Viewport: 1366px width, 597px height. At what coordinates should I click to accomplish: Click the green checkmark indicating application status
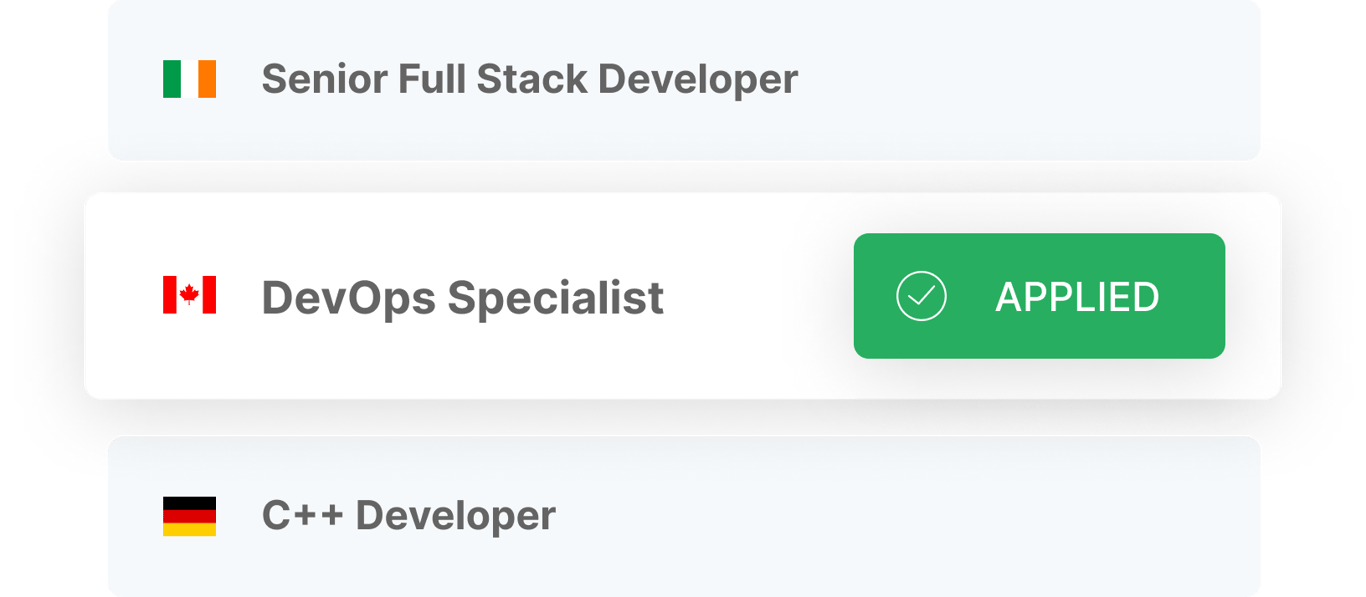(x=923, y=295)
